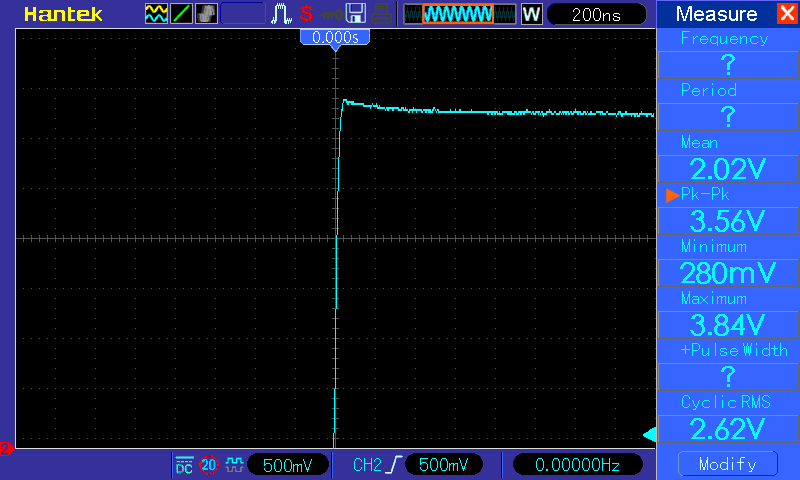Click the cyan trigger level arrow

tap(649, 435)
